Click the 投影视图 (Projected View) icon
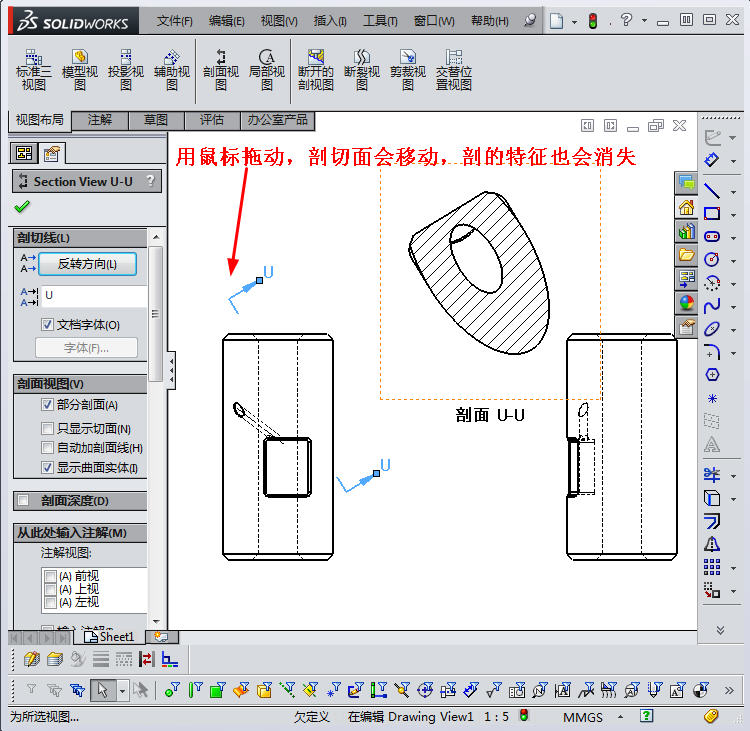The image size is (750, 731). tap(126, 70)
